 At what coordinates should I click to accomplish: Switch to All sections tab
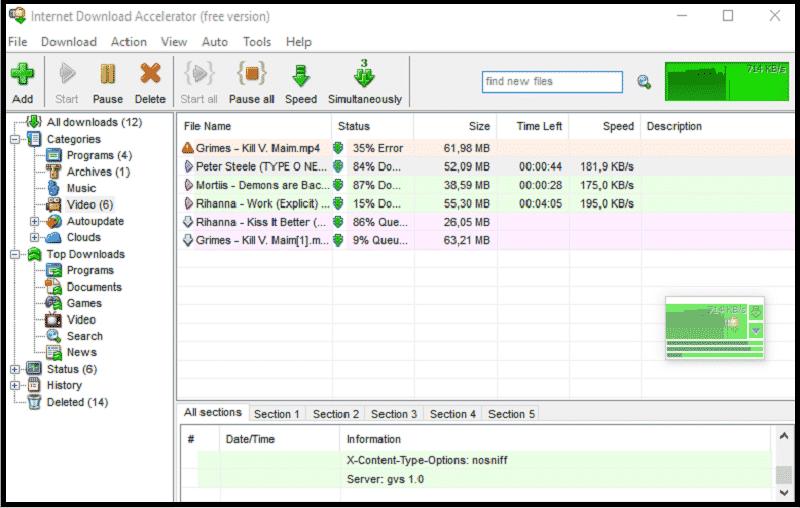click(213, 413)
